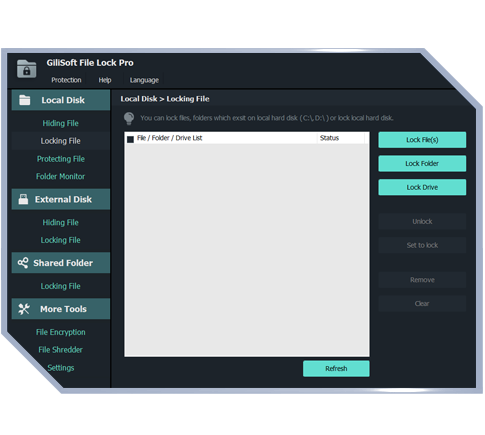
Task: Open the Help menu
Action: (x=105, y=80)
